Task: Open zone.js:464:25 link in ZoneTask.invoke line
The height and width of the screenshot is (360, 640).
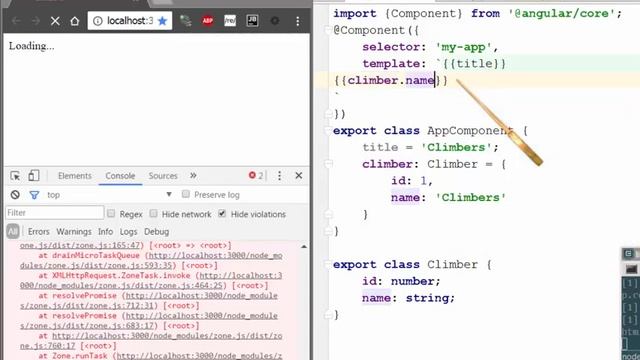Action: (x=151, y=280)
